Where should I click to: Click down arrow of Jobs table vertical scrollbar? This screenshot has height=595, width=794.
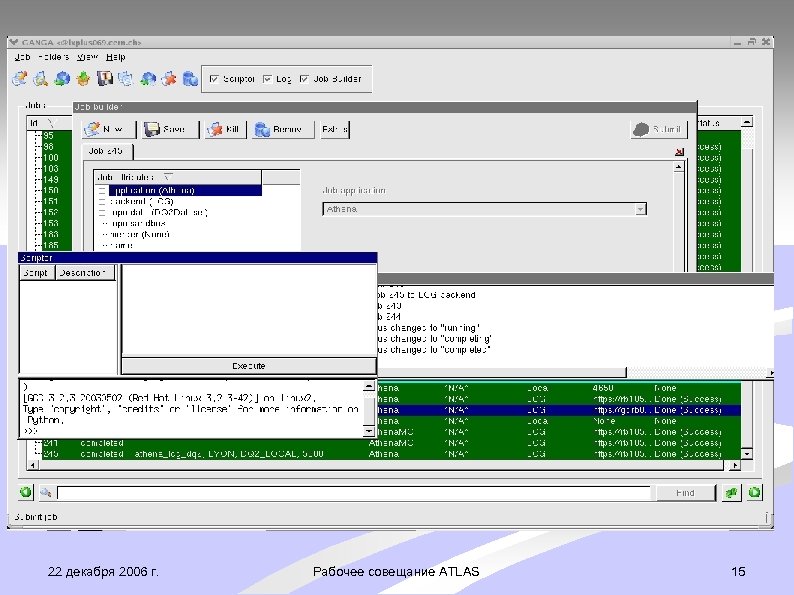tap(747, 453)
